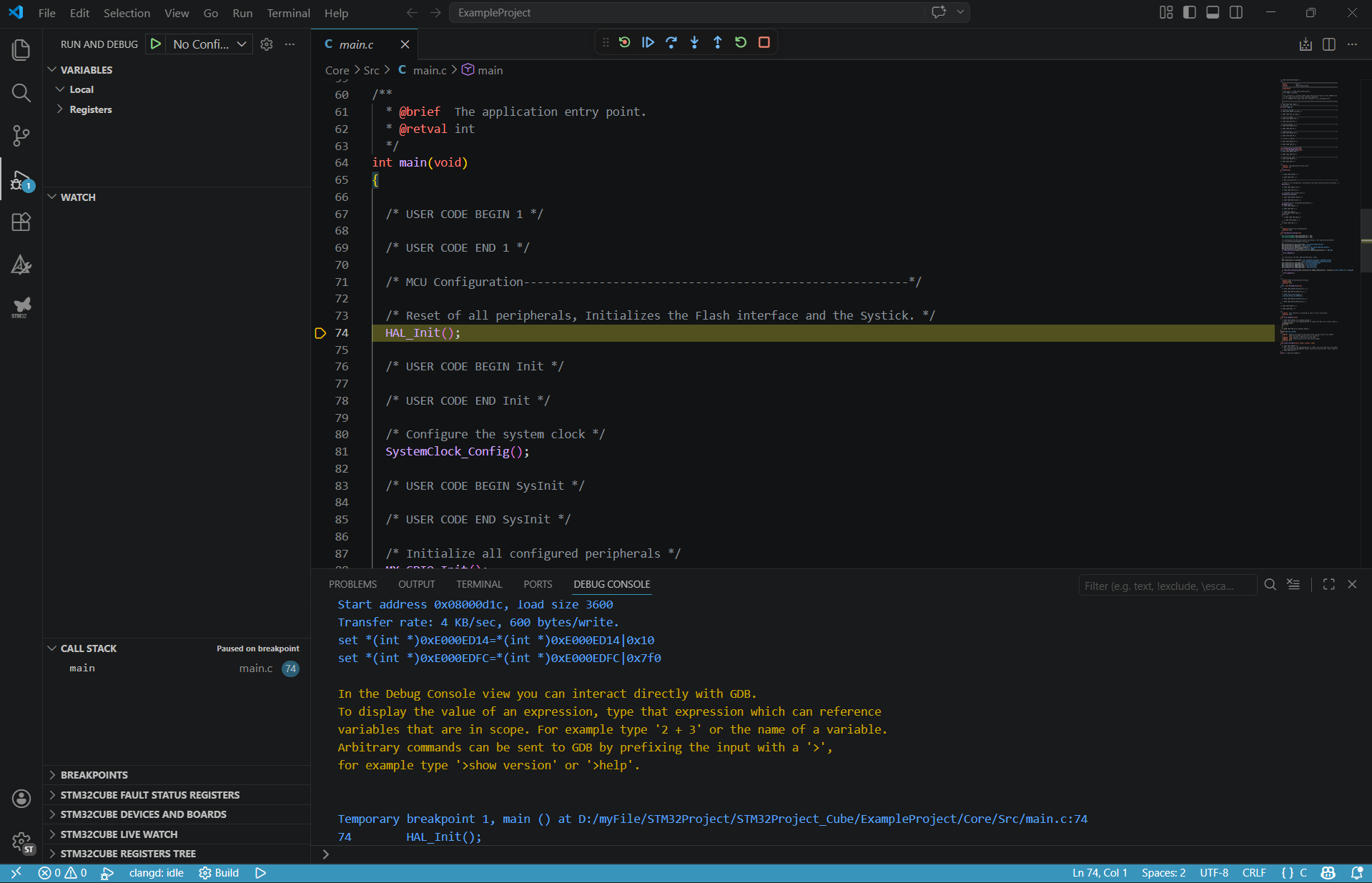The width and height of the screenshot is (1372, 883).
Task: Step Out in debug toolbar
Action: 717,42
